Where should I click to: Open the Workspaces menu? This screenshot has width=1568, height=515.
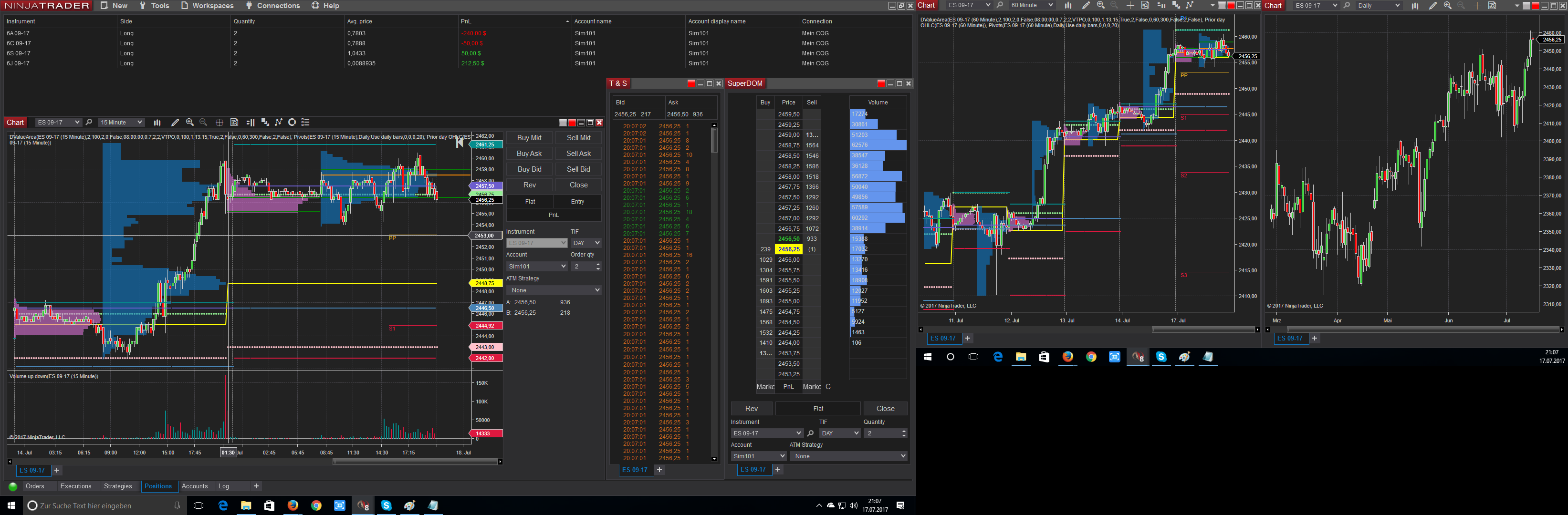point(207,5)
